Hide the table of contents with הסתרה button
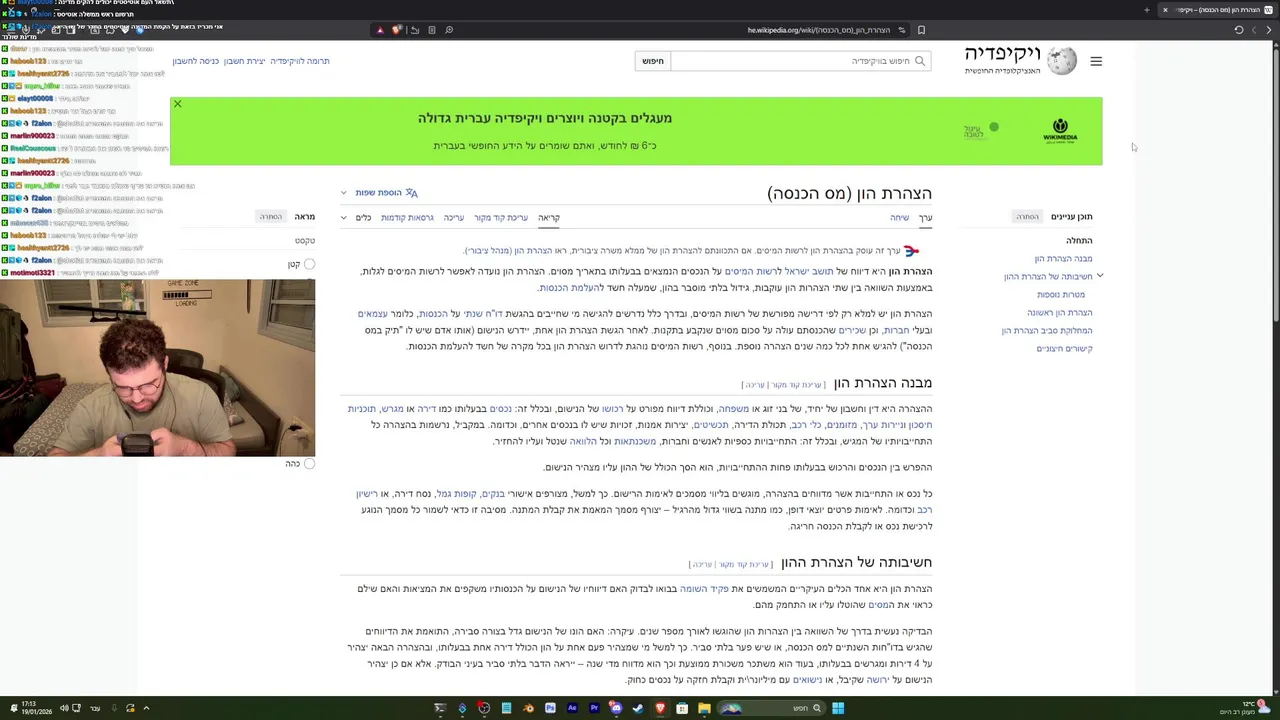This screenshot has width=1280, height=720. point(1028,217)
